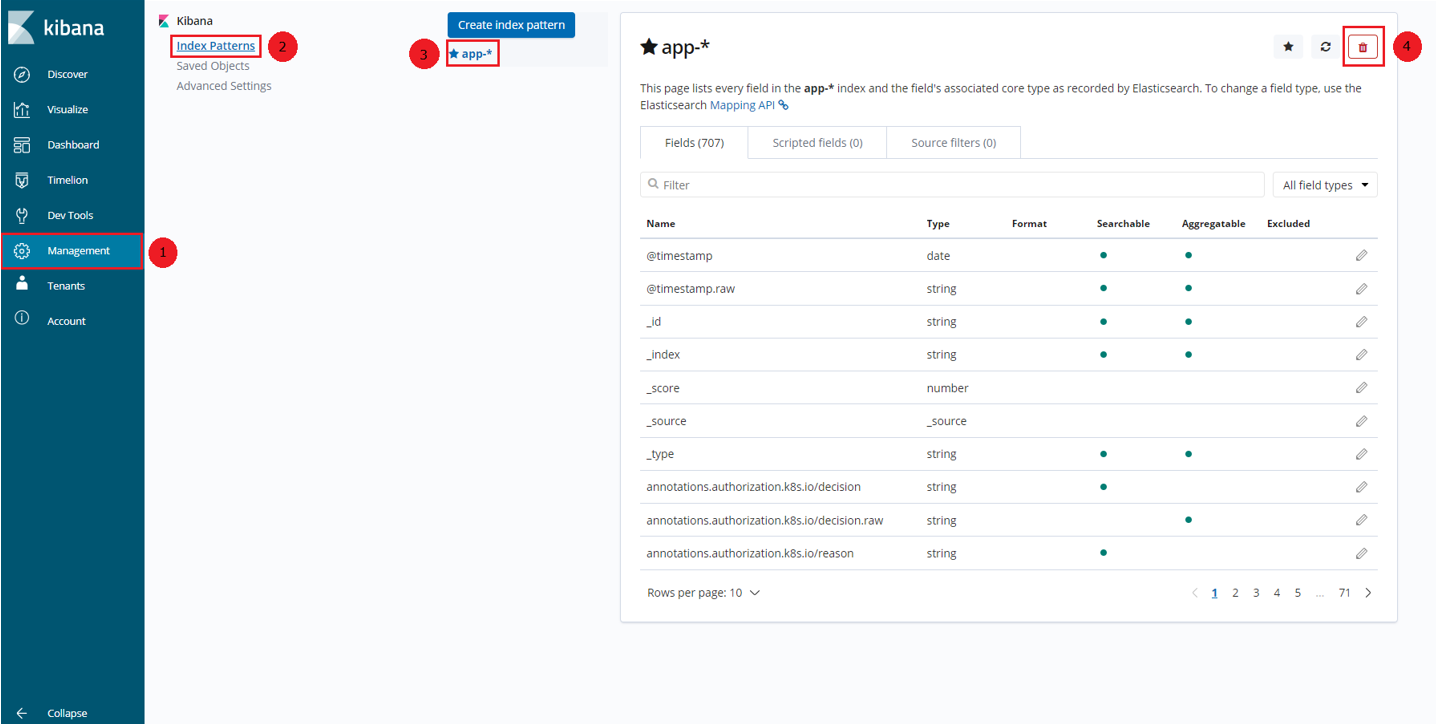Viewport: 1436px width, 724px height.
Task: Open Dashboard via its grid icon
Action: pos(22,145)
